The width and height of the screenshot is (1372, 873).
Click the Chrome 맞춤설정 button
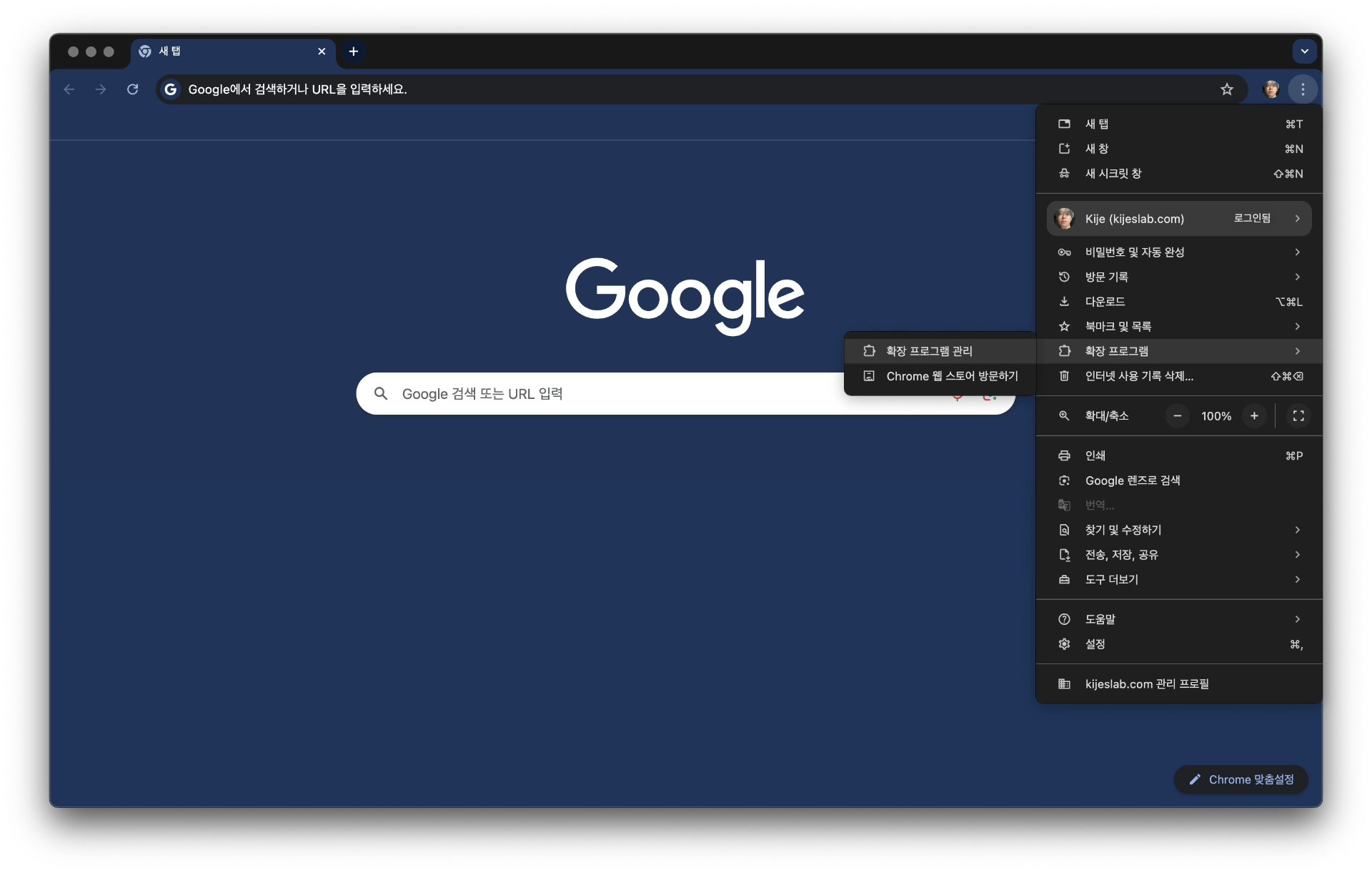(x=1241, y=779)
